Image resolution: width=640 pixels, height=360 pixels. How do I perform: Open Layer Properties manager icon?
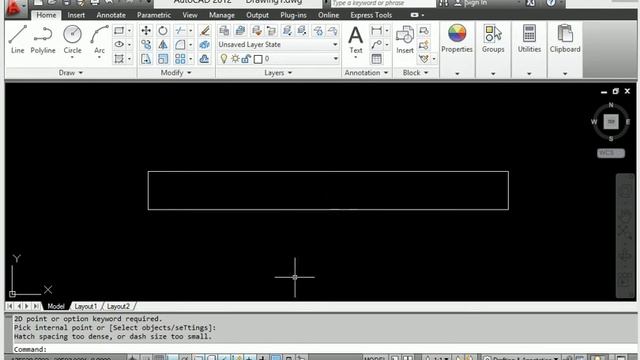click(x=224, y=31)
